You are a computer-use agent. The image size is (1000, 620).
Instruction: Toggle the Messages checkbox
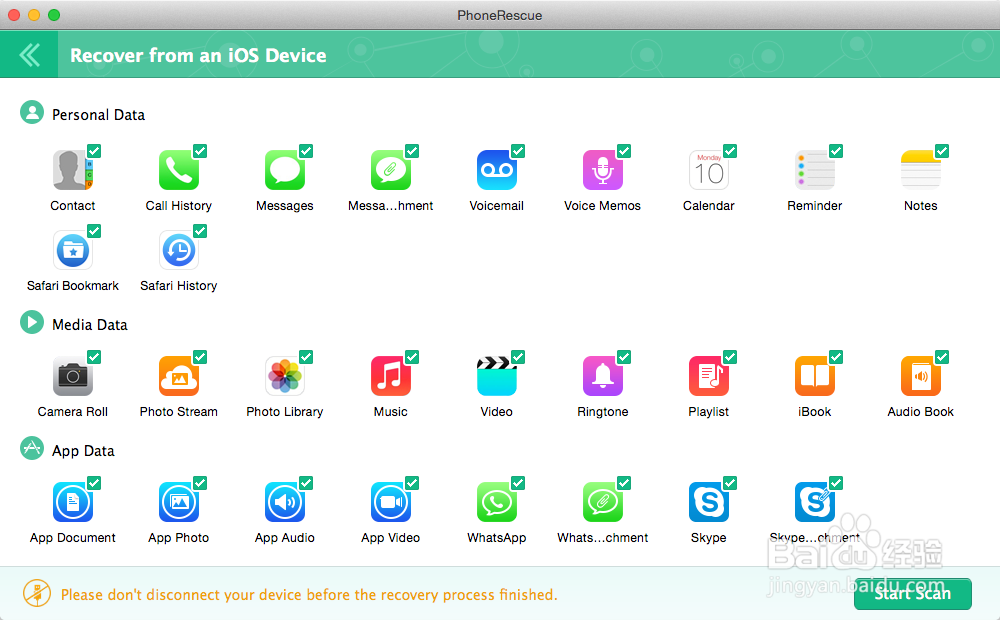306,151
